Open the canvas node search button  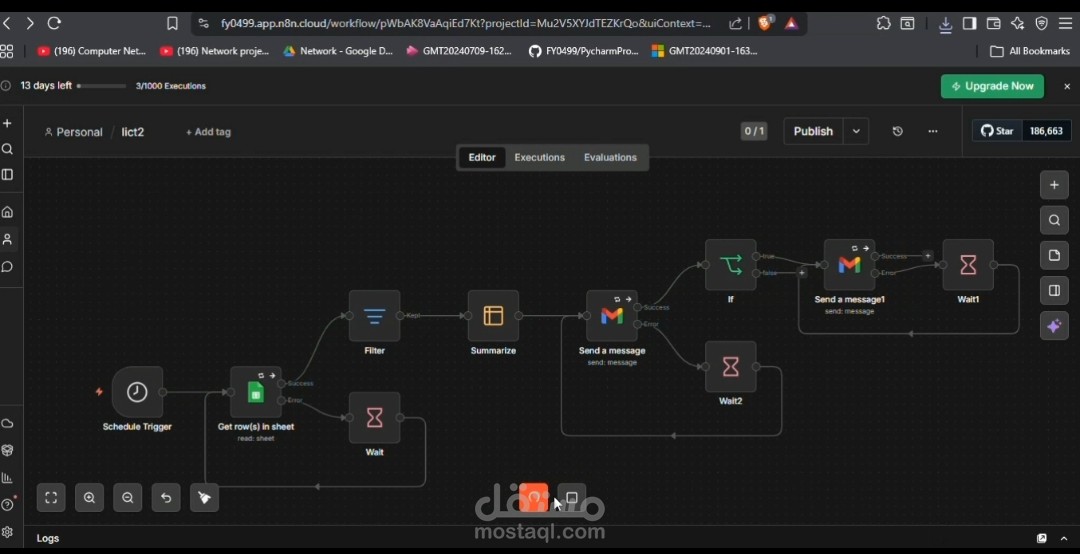point(1054,220)
